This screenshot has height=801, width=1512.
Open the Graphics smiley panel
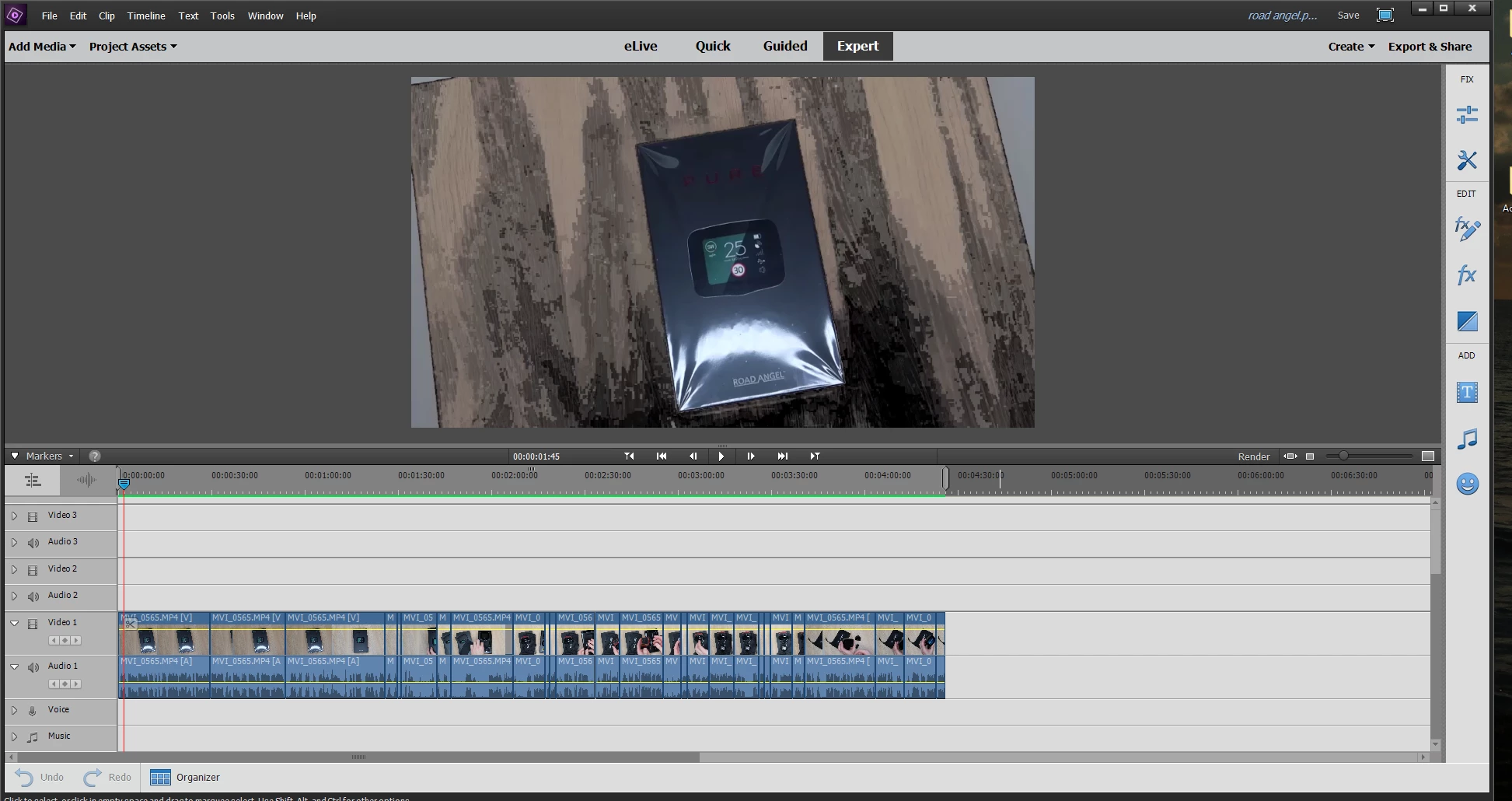pyautogui.click(x=1467, y=484)
